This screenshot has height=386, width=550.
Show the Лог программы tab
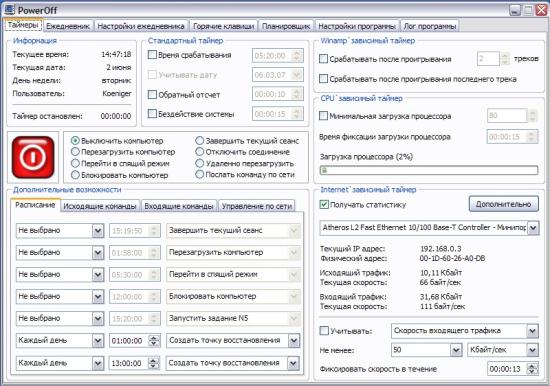tap(429, 26)
